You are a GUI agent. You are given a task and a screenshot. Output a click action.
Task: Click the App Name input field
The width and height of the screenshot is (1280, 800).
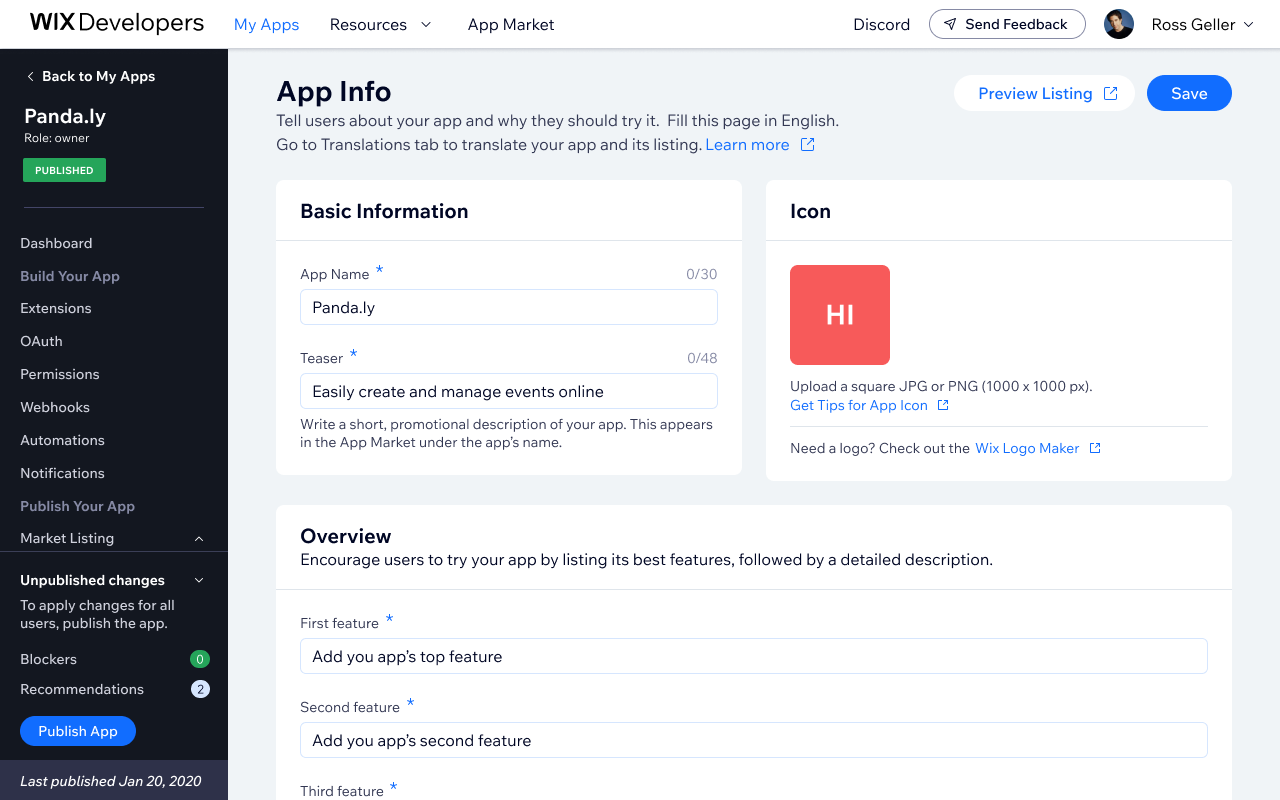(509, 307)
